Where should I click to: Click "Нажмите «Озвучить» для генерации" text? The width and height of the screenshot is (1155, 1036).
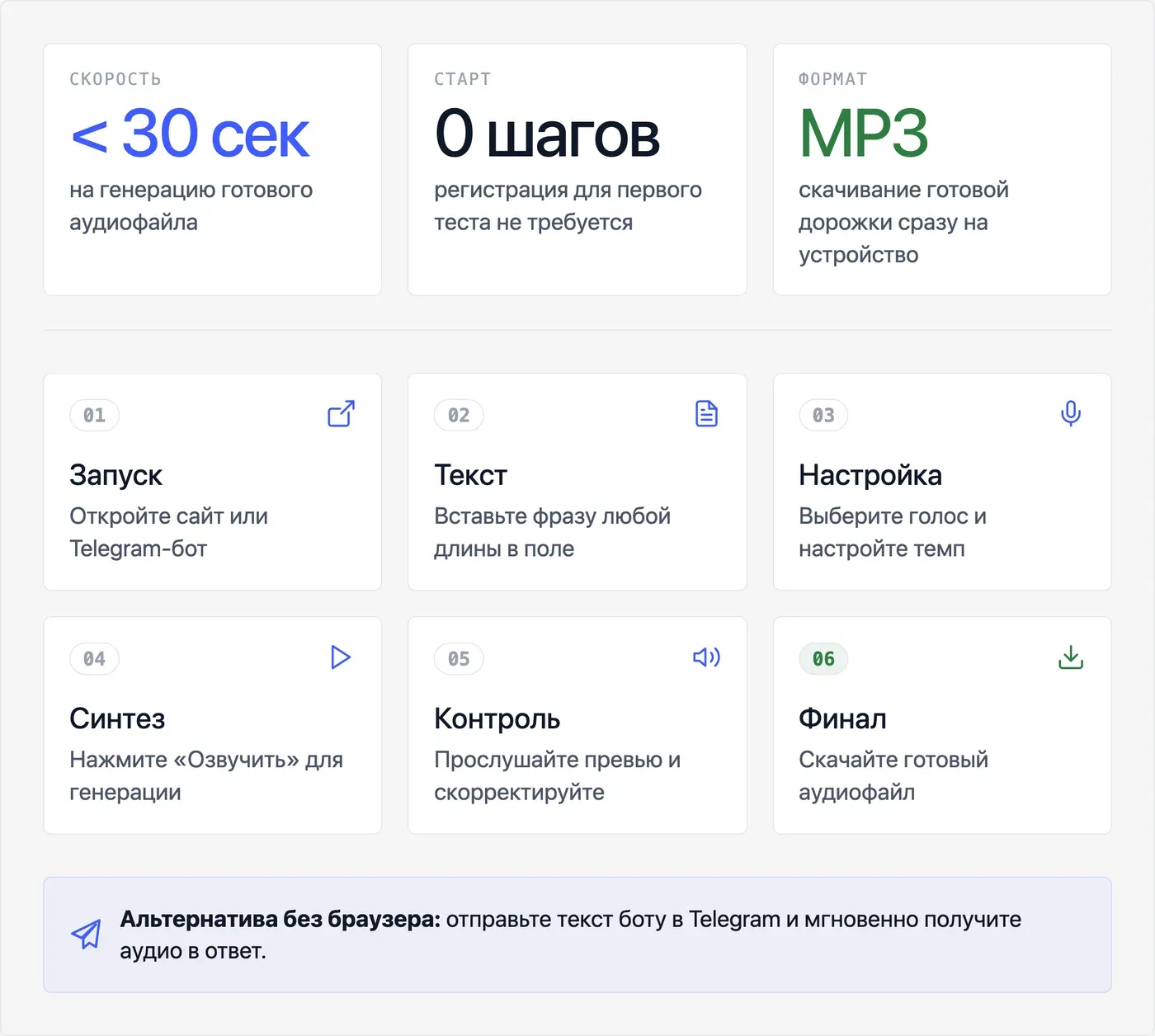point(206,775)
